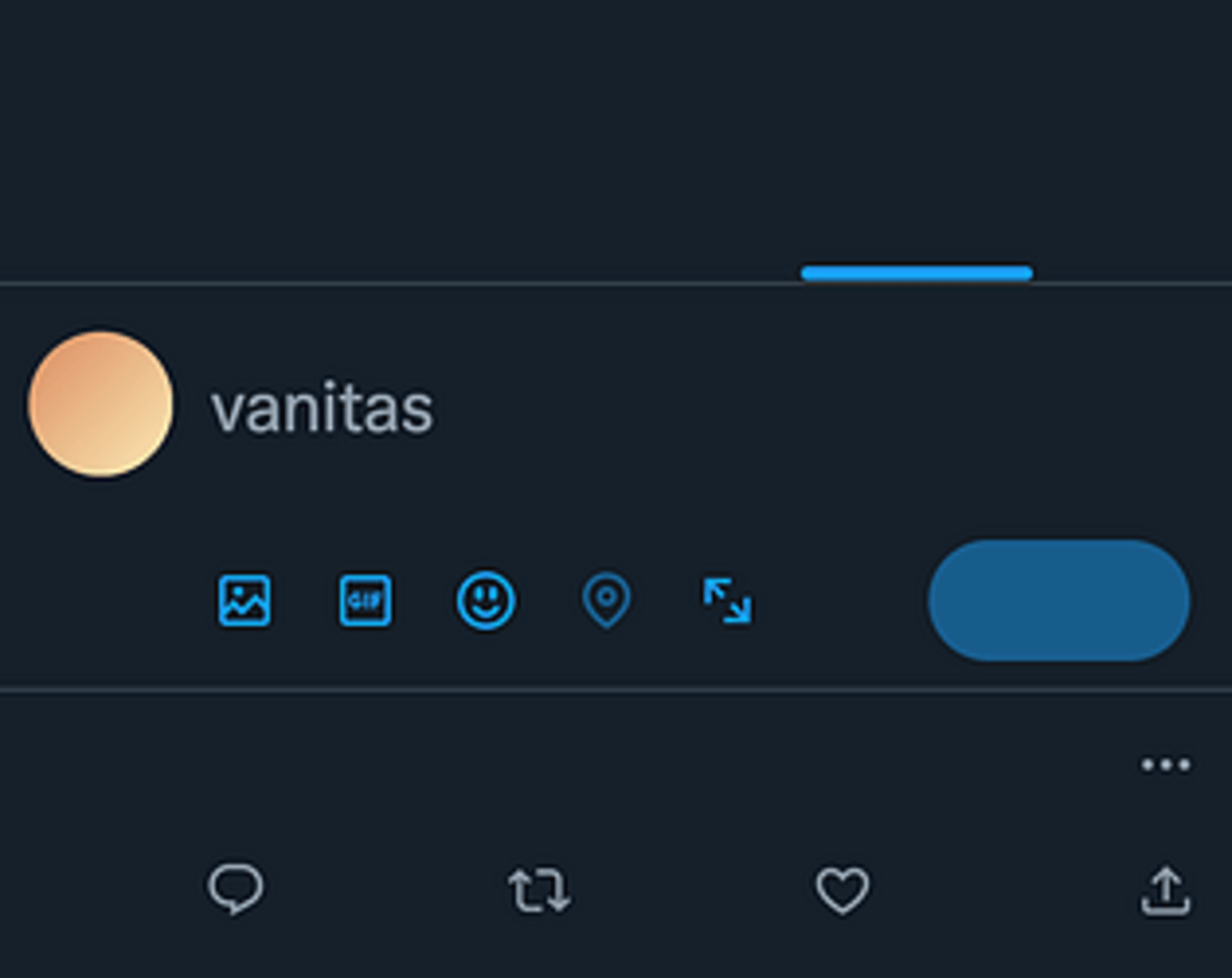Open the three-dot more options menu

tap(1165, 765)
